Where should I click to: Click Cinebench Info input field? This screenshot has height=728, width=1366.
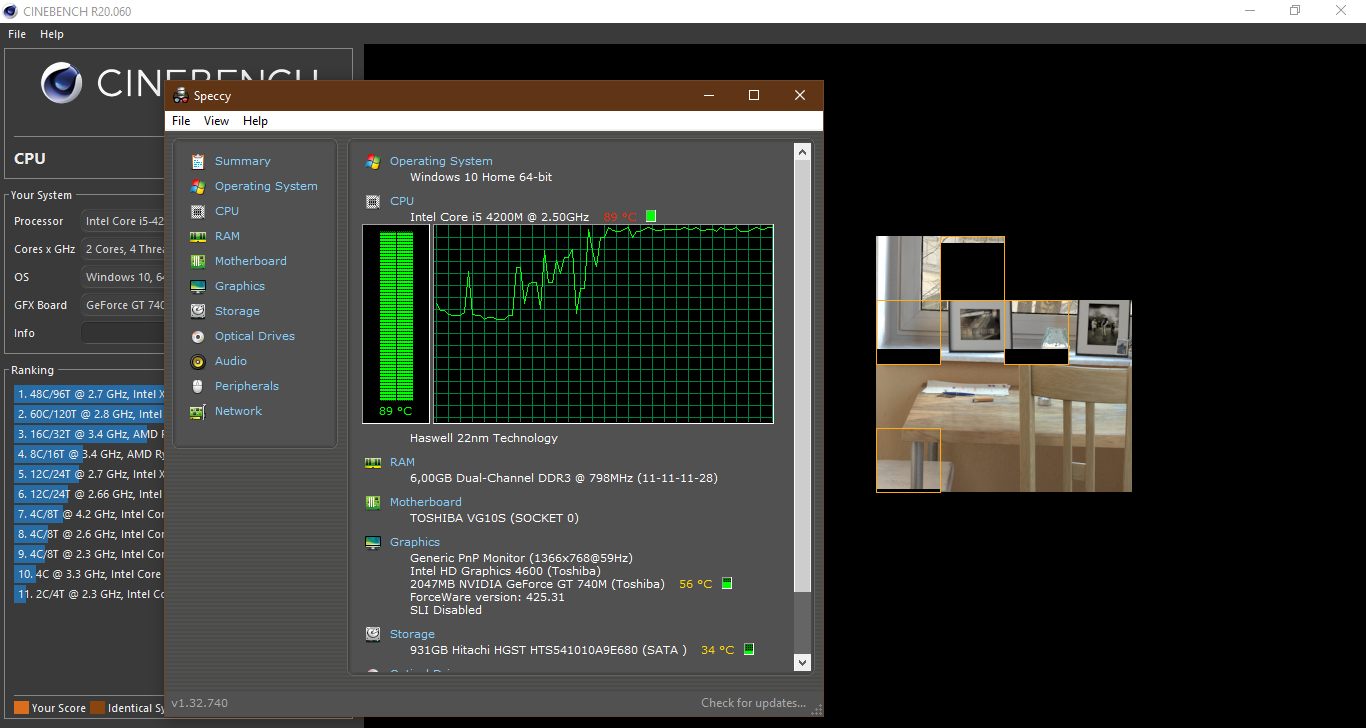(122, 333)
